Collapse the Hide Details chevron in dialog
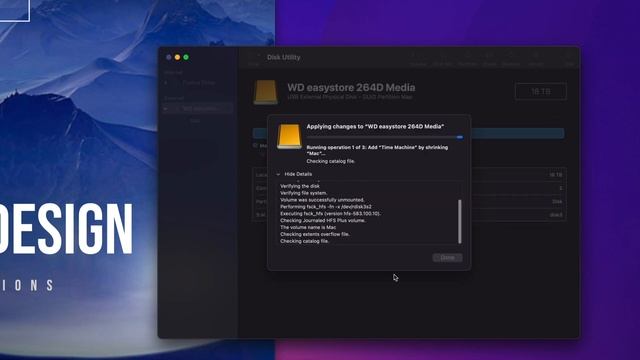Viewport: 640px width, 360px height. [x=278, y=174]
